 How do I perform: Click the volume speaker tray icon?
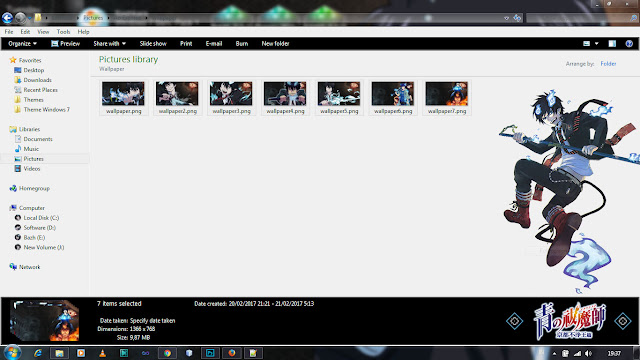(x=588, y=353)
